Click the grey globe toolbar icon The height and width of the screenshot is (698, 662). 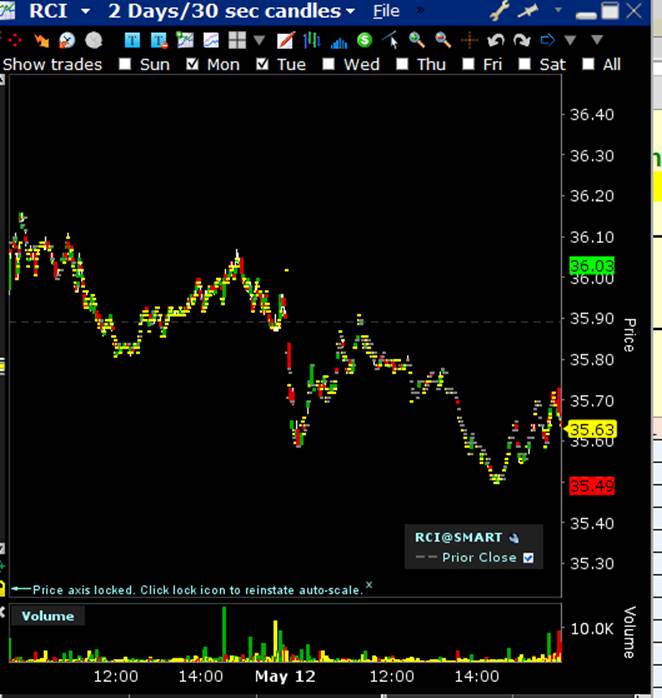point(93,41)
